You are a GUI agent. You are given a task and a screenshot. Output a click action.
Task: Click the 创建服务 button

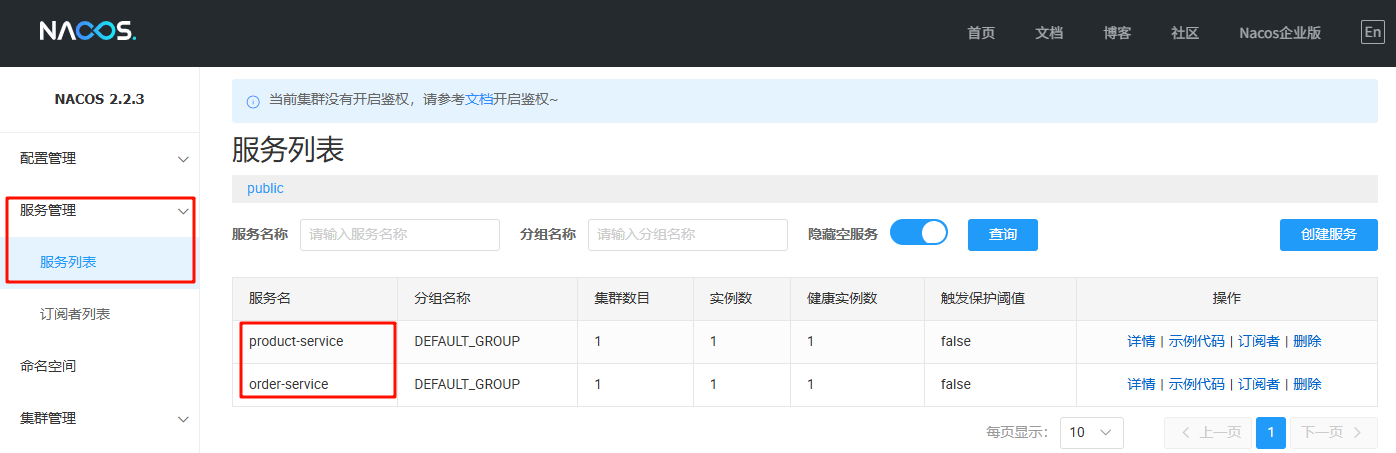coord(1329,235)
